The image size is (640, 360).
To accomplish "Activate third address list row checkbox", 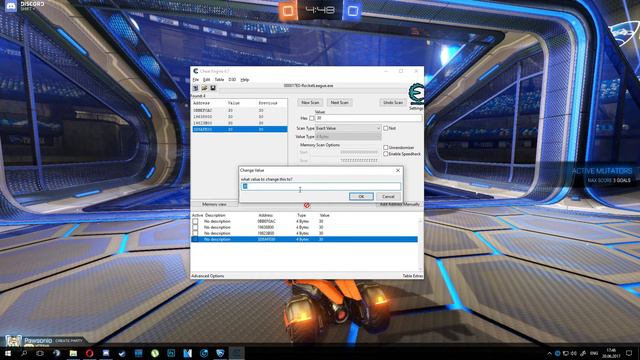I will click(195, 233).
